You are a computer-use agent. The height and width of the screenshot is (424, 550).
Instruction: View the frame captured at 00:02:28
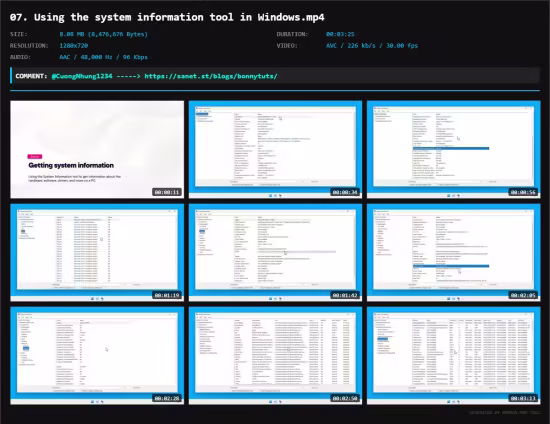(x=97, y=356)
